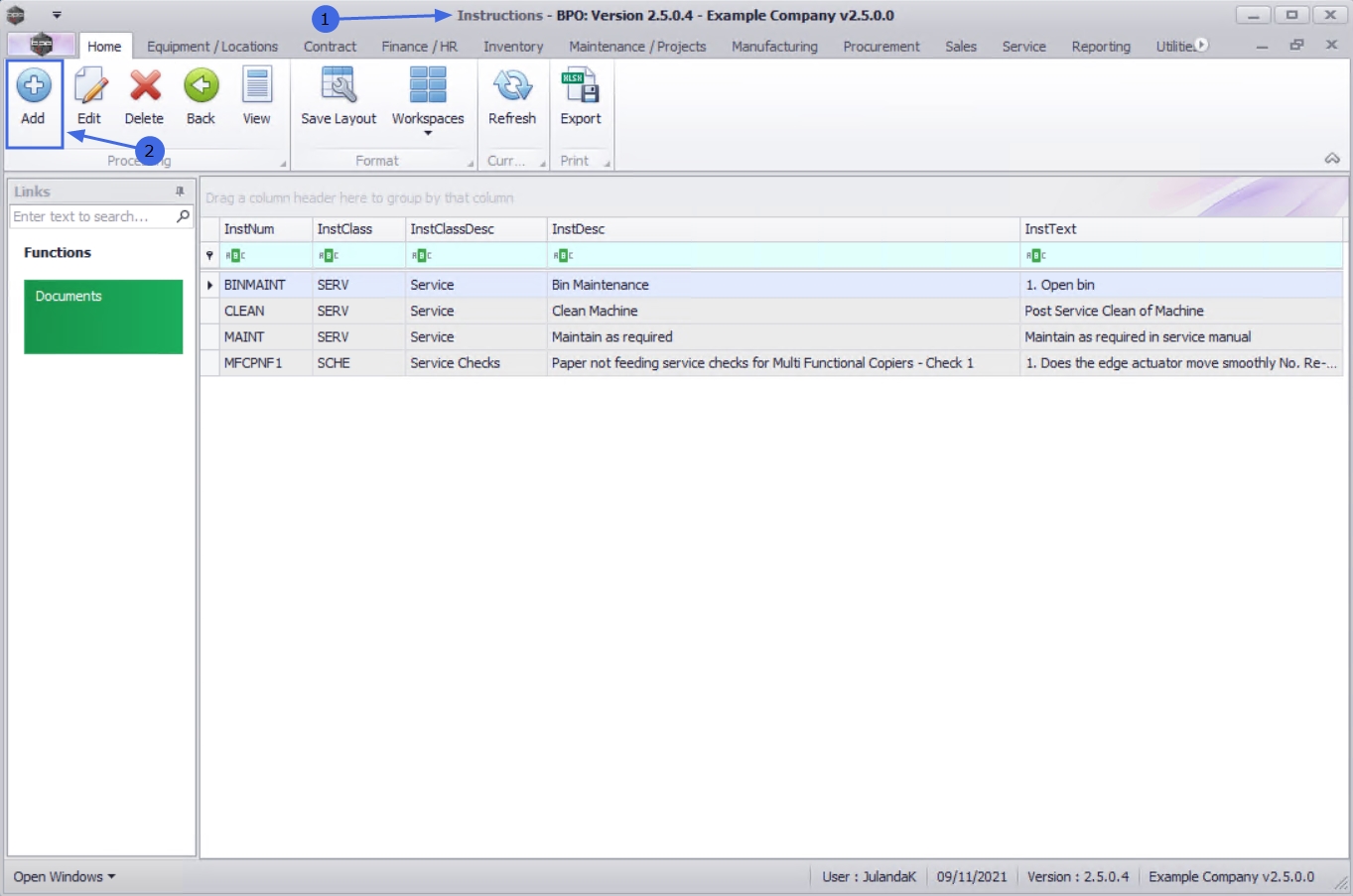Open the Reporting tab
1353x896 pixels.
click(1101, 46)
